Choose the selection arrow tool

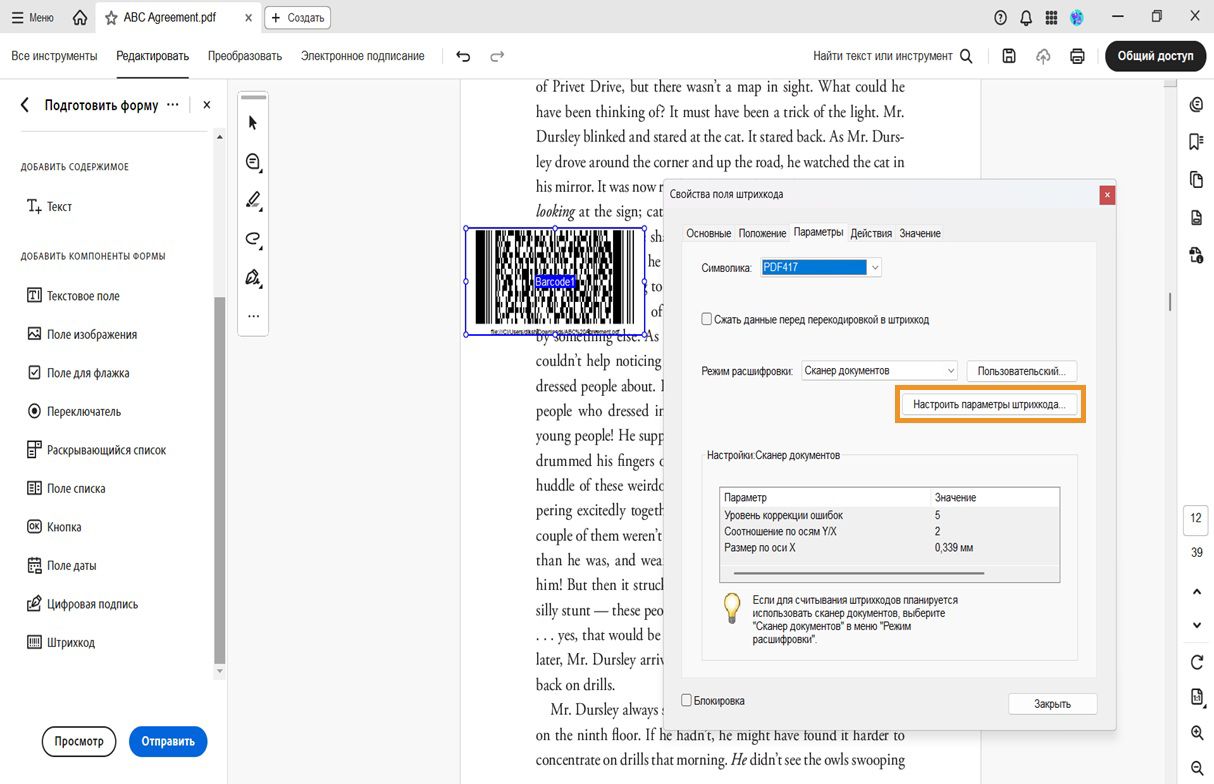[x=253, y=122]
